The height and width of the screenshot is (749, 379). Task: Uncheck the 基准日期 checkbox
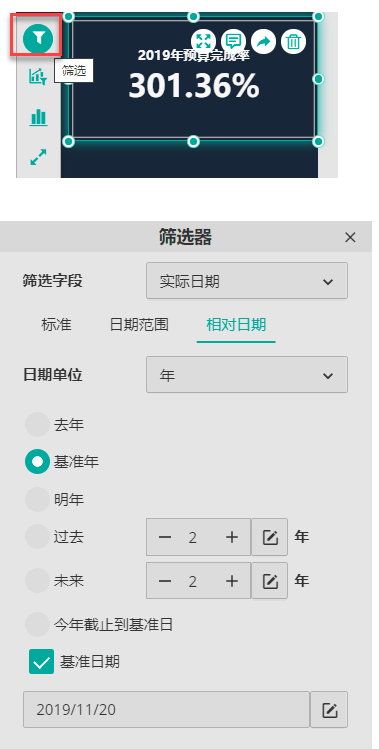pyautogui.click(x=42, y=662)
